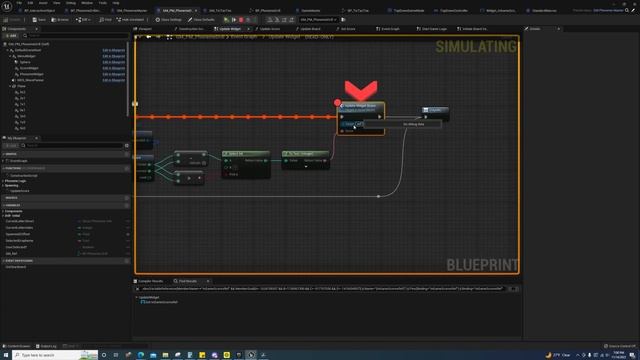640x360 pixels.
Task: Open Microsoft Edge from taskbar
Action: click(140, 355)
